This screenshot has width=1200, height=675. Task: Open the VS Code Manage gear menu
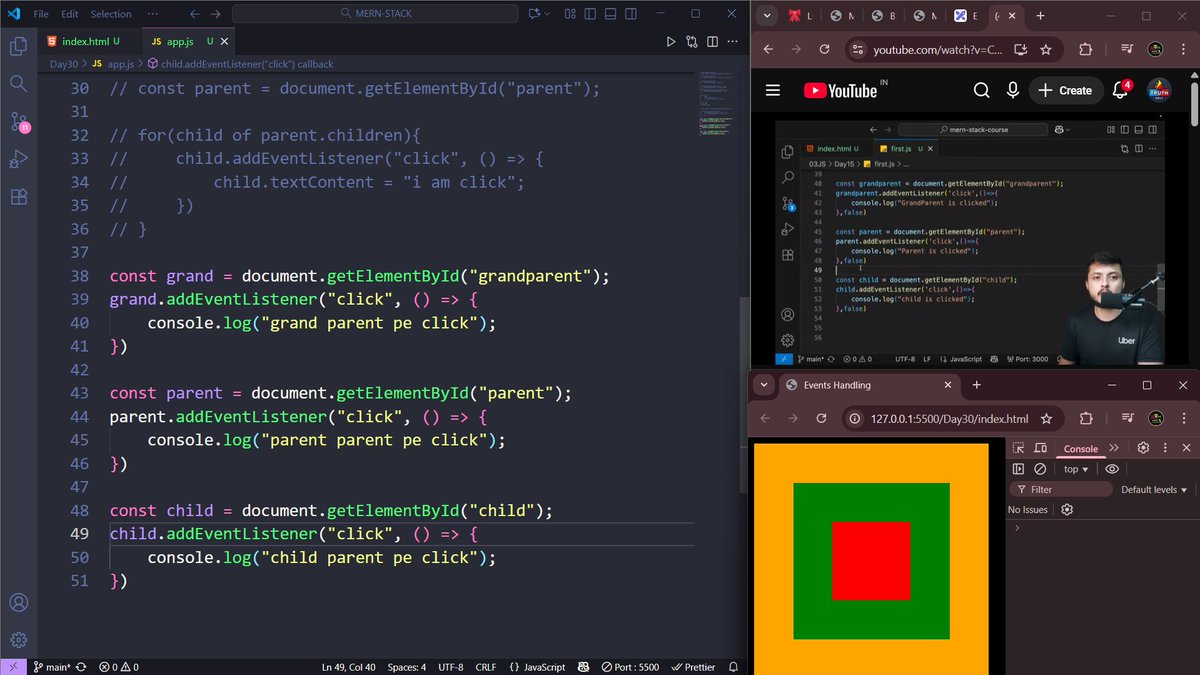[x=18, y=640]
